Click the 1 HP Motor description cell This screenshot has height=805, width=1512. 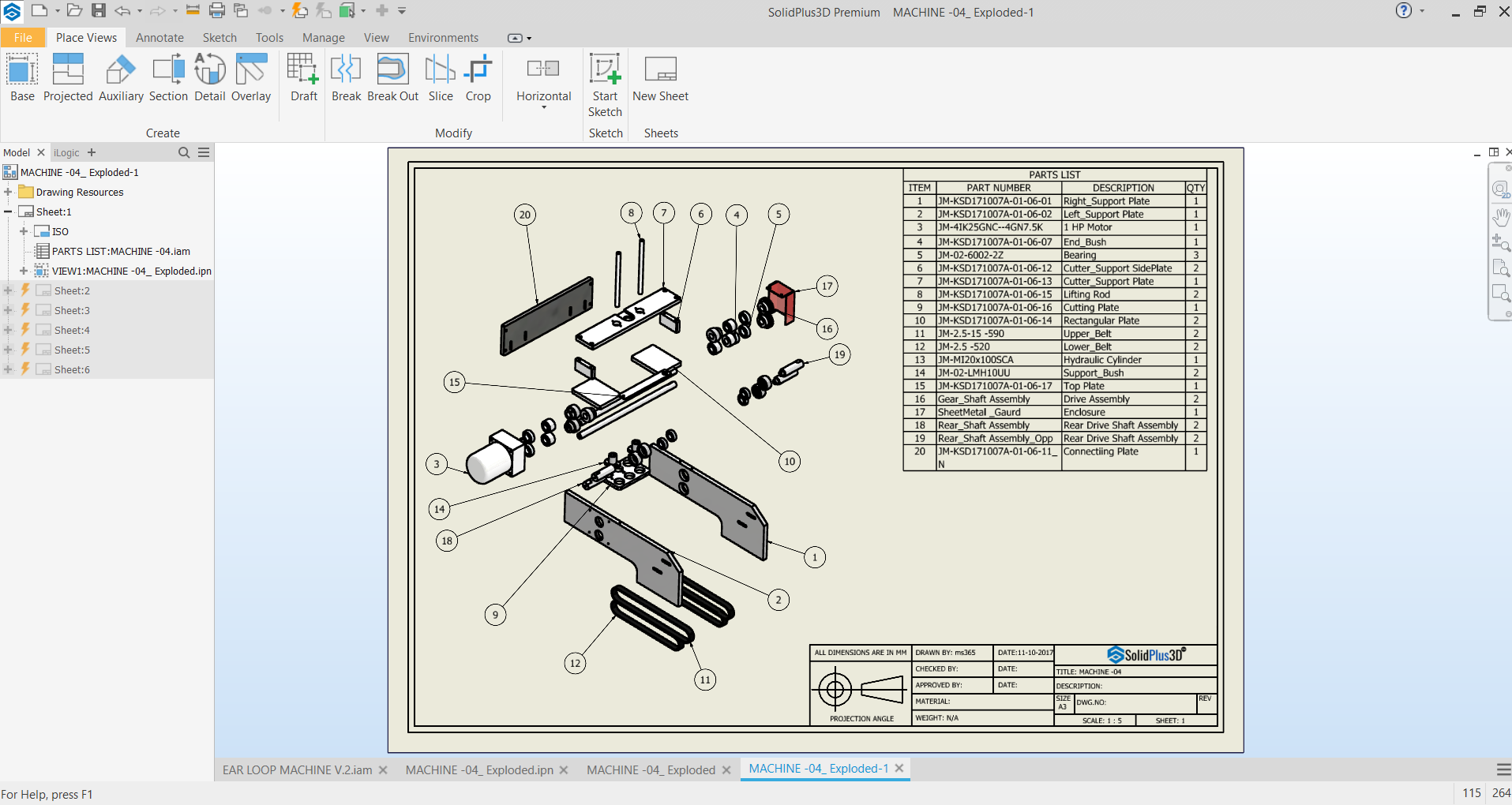click(x=1123, y=227)
